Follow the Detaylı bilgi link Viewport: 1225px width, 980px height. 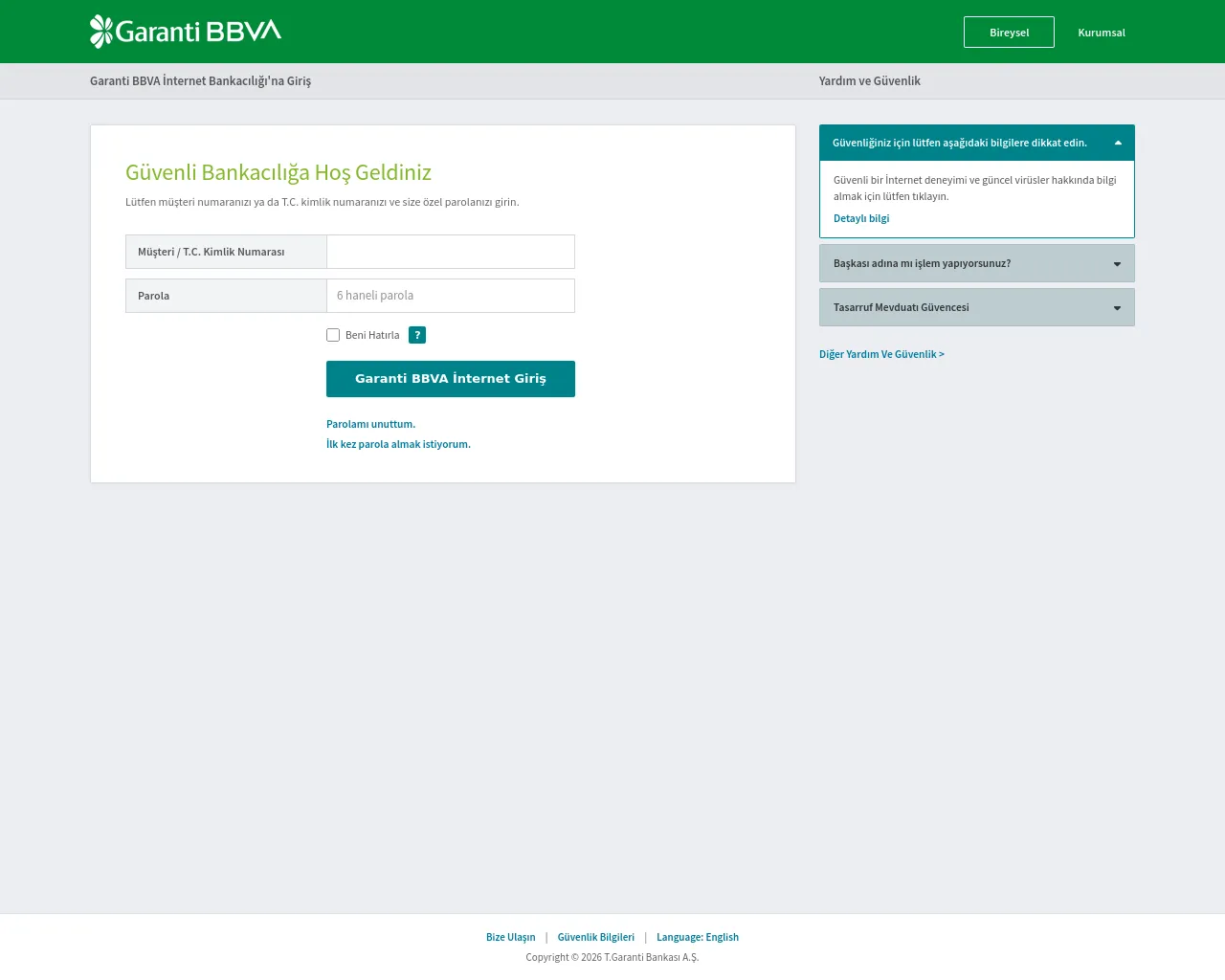[861, 218]
